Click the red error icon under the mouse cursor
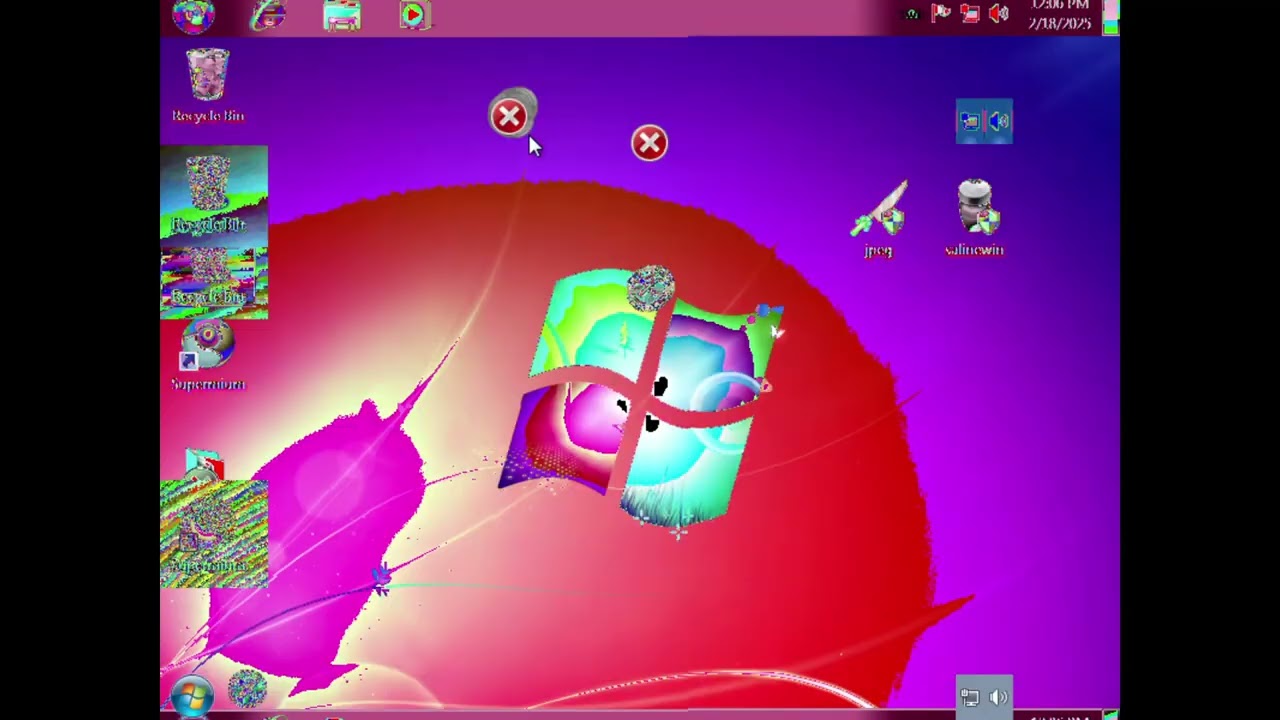The width and height of the screenshot is (1280, 720). click(x=510, y=117)
